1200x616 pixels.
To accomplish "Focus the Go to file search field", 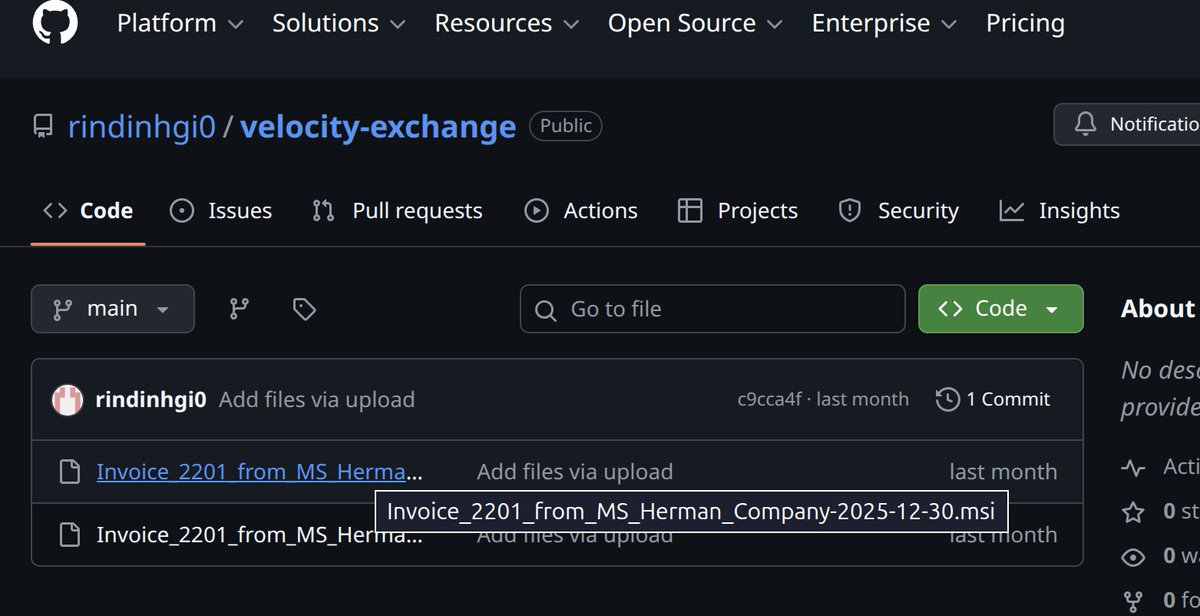I will pyautogui.click(x=712, y=309).
